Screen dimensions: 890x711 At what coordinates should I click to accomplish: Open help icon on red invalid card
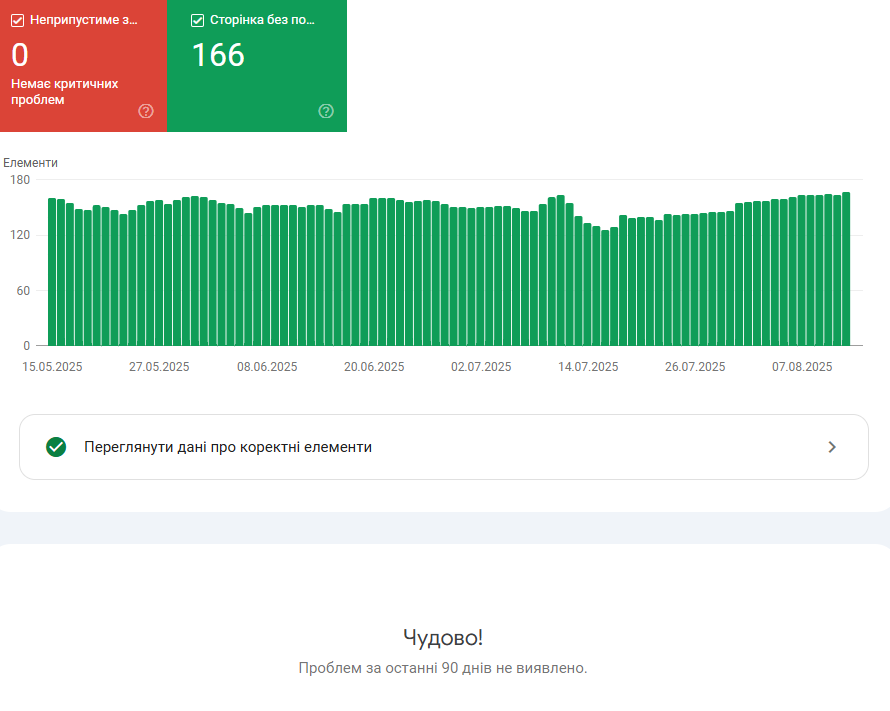pos(146,111)
